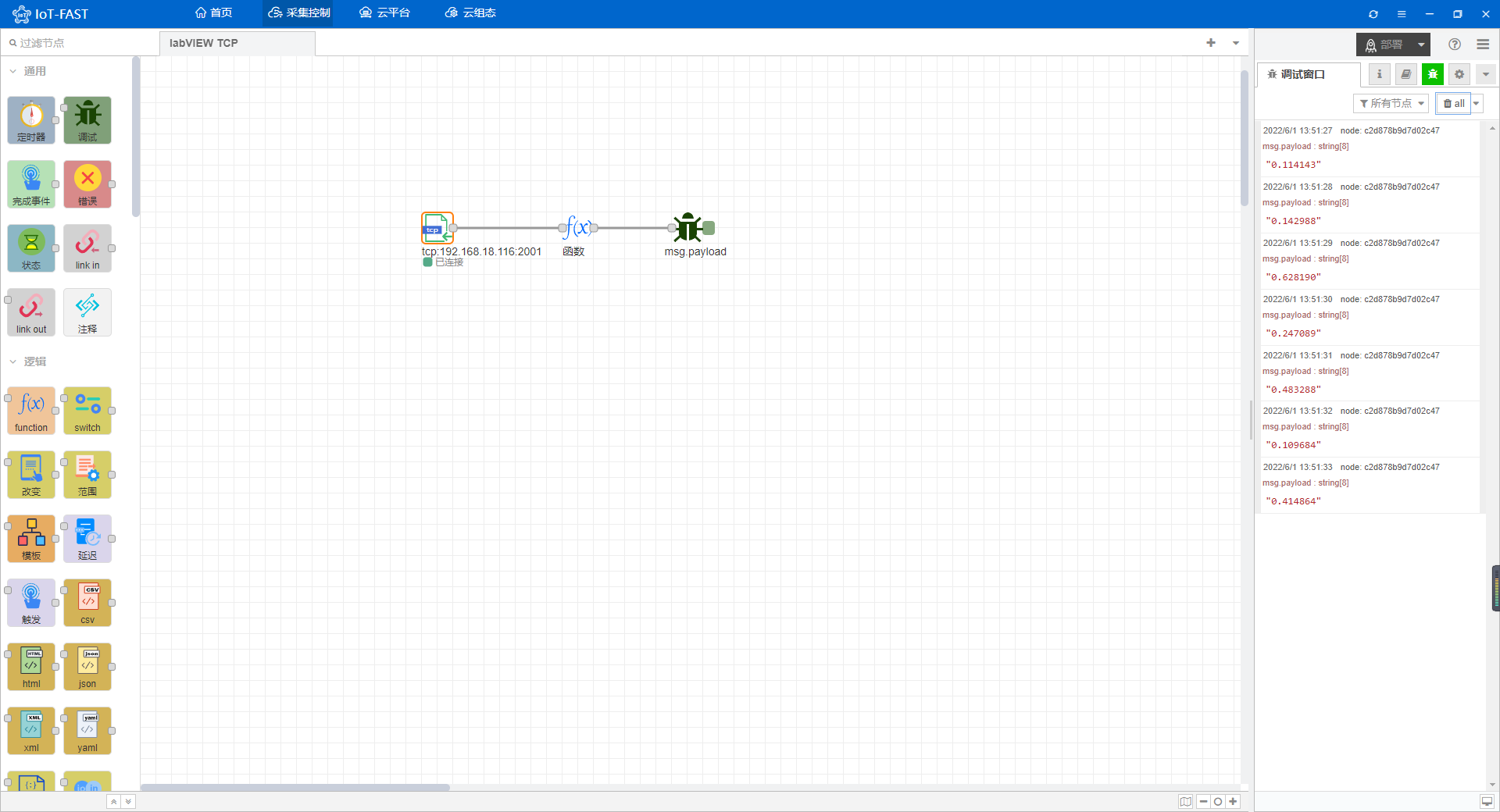Open the green debug sidebar tab
This screenshot has width=1500, height=812.
pyautogui.click(x=1433, y=74)
